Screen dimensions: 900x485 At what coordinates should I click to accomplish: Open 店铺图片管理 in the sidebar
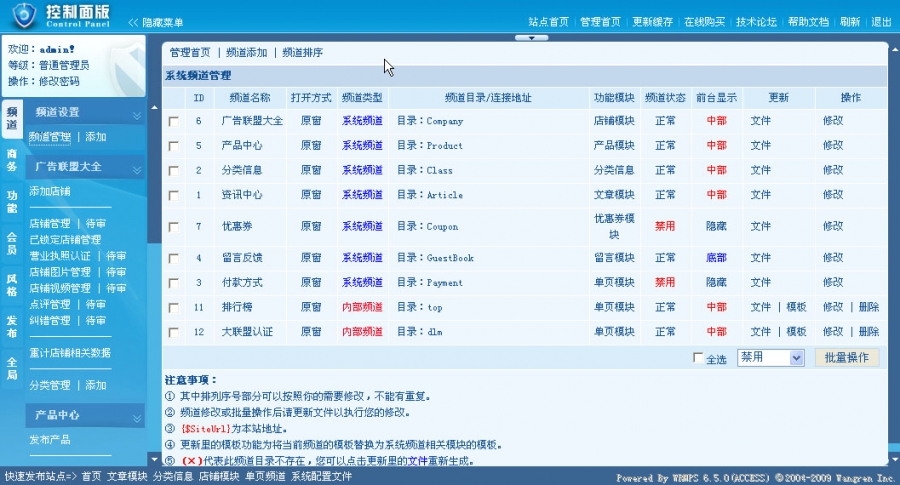click(x=60, y=271)
